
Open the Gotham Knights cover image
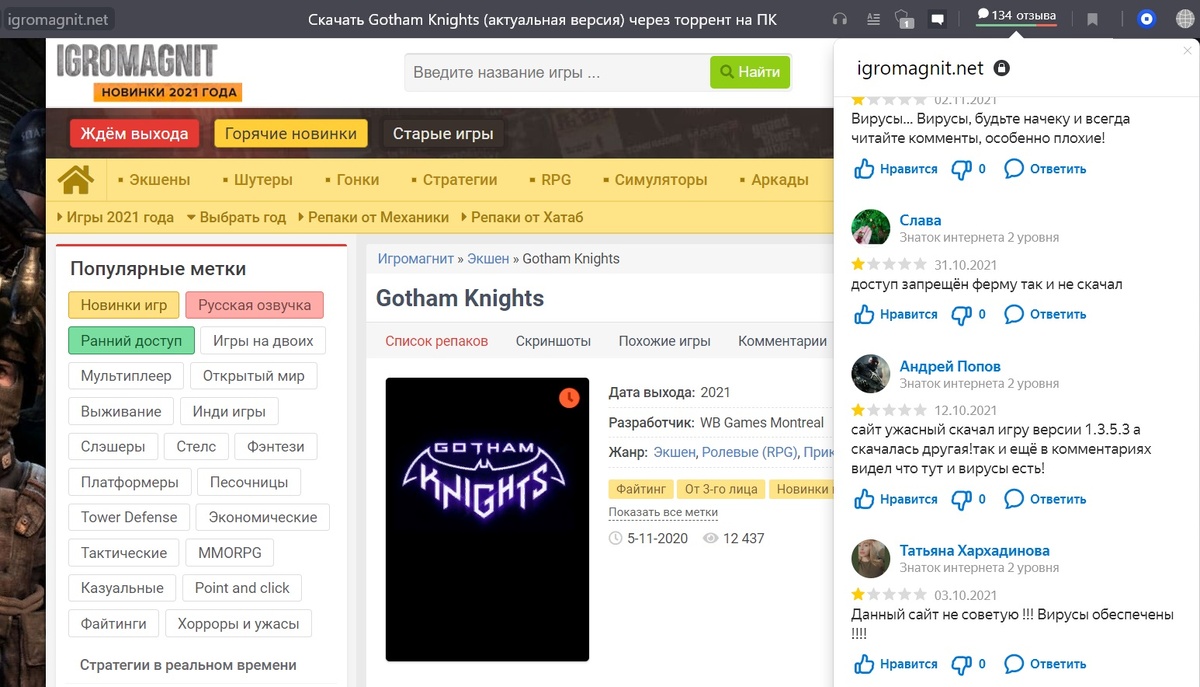coord(487,519)
